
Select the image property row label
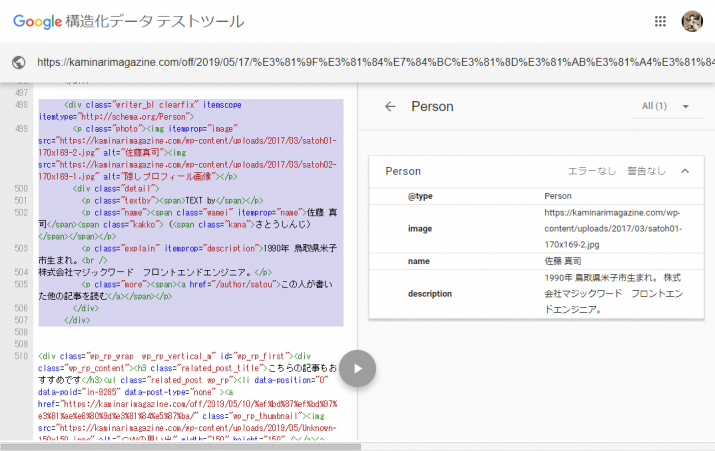pyautogui.click(x=420, y=228)
